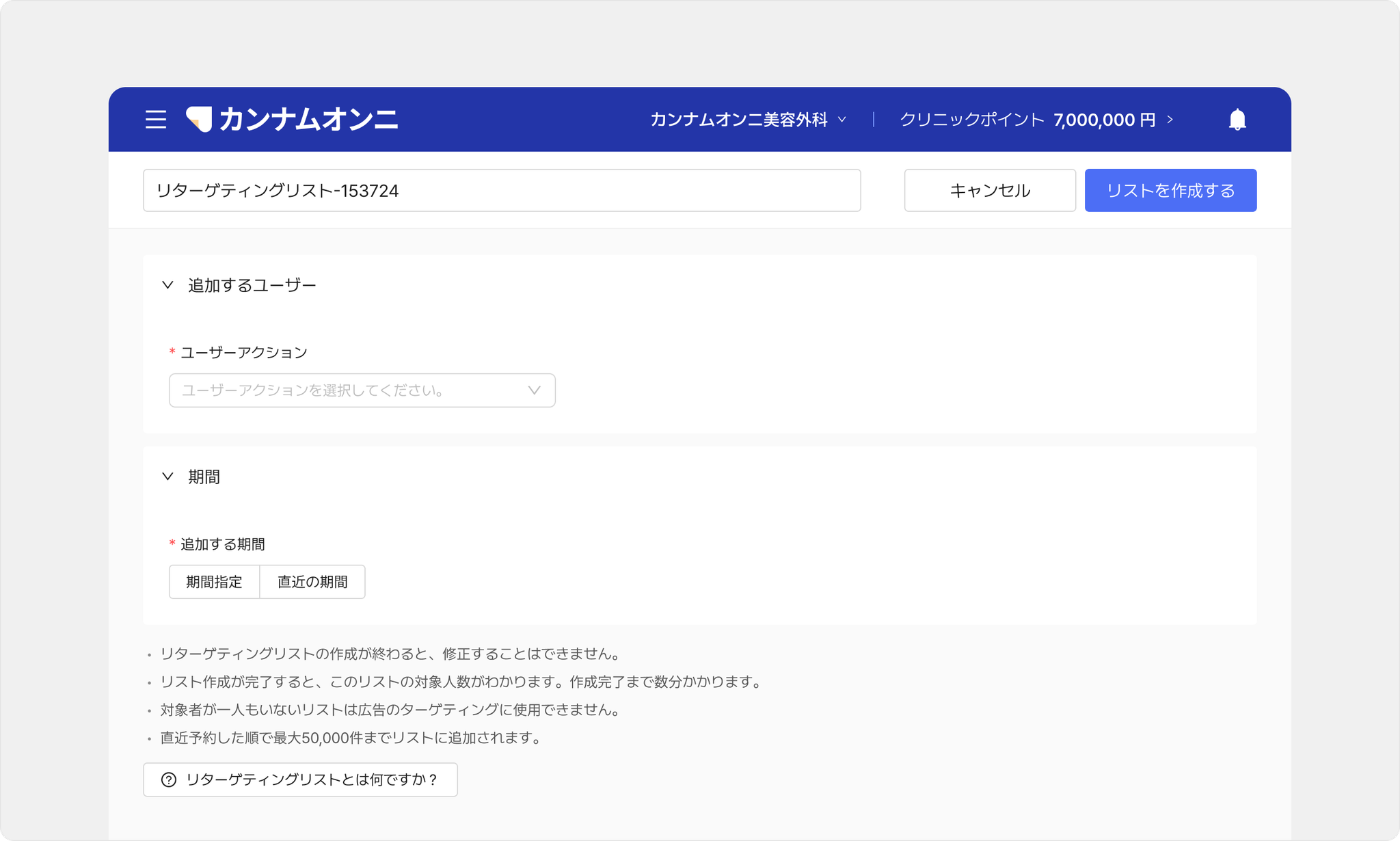The width and height of the screenshot is (1400, 841).
Task: Open the notification bell
Action: (1237, 120)
